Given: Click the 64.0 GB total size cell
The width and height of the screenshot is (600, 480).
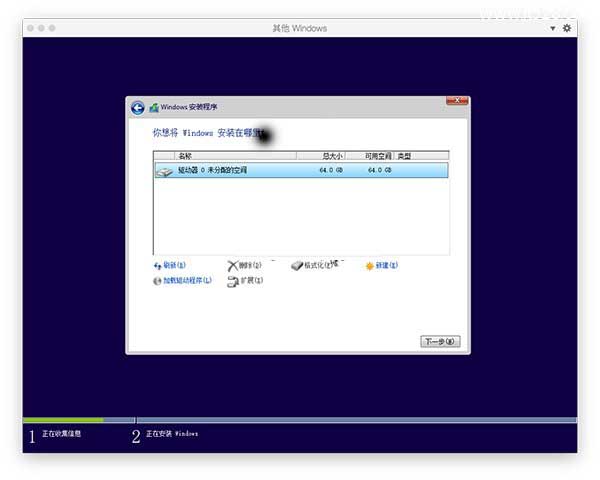Looking at the screenshot, I should pyautogui.click(x=331, y=170).
